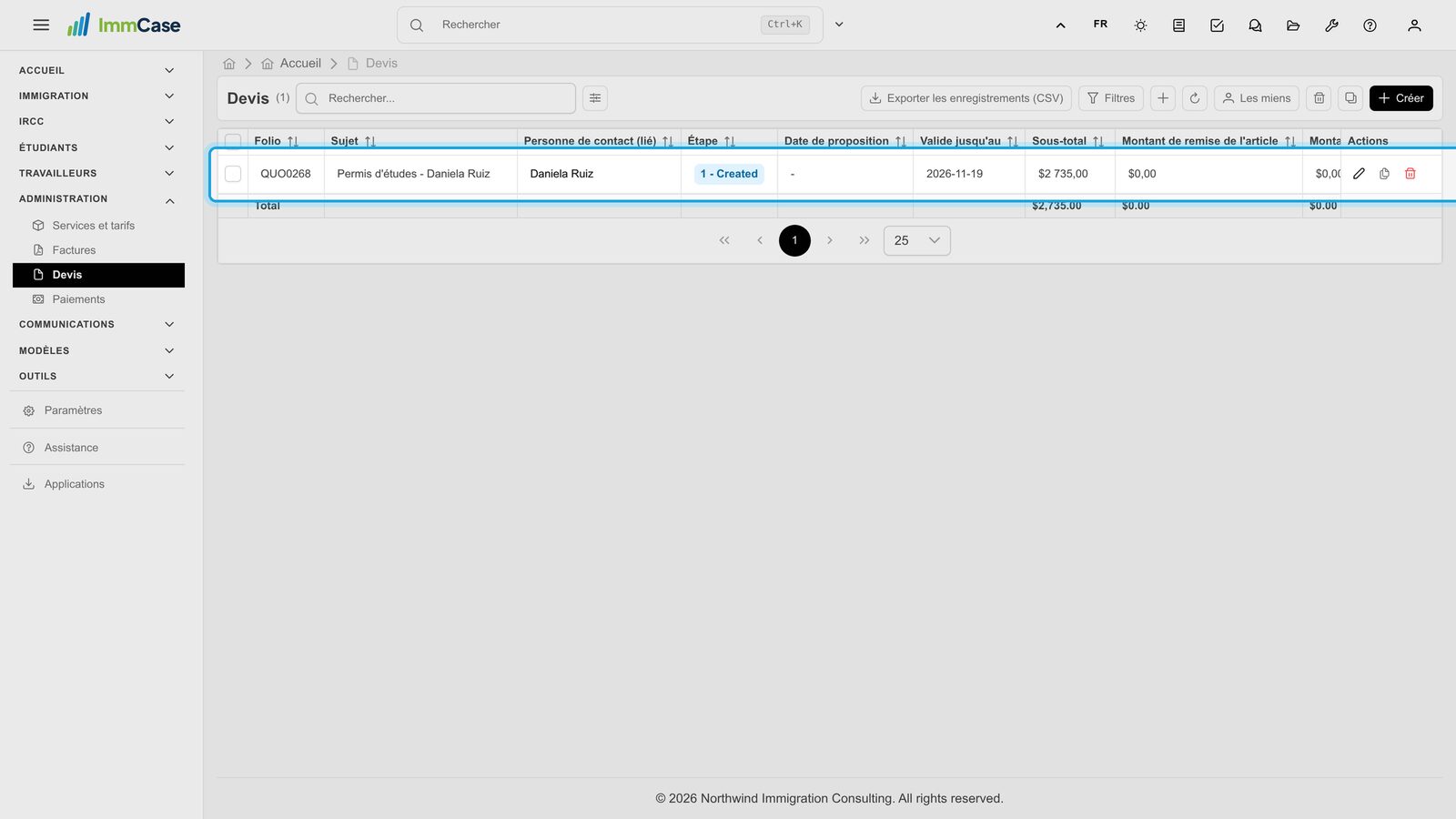1456x819 pixels.
Task: Click the 1 - Created stage badge
Action: 729,174
